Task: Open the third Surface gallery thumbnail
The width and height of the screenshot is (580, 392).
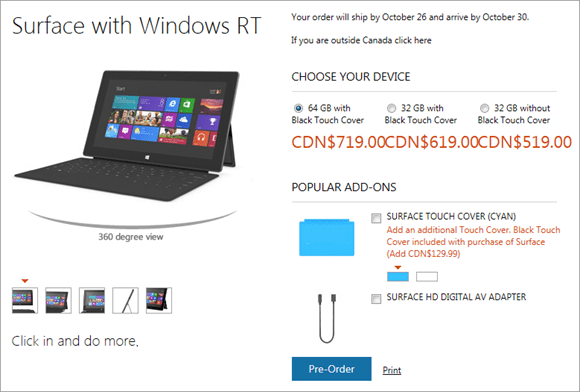Action: point(92,300)
